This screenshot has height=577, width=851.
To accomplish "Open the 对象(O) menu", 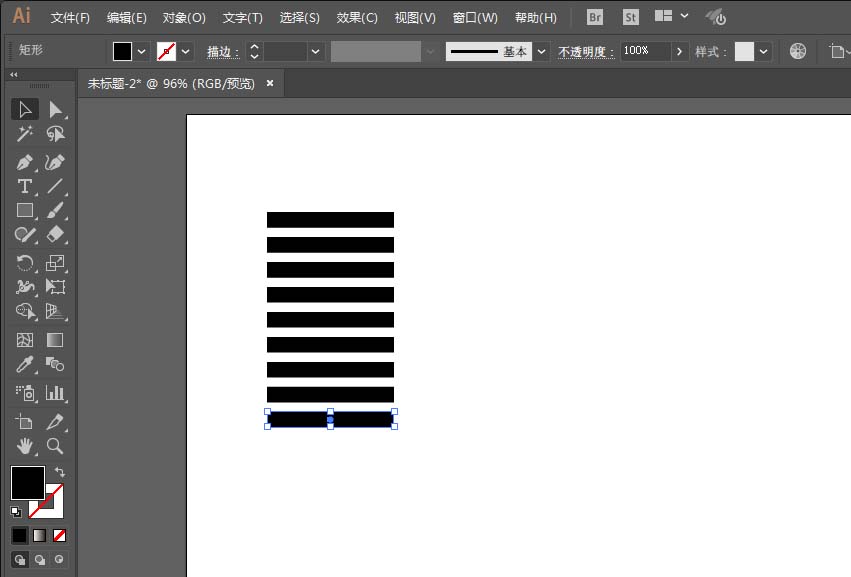I will point(184,18).
